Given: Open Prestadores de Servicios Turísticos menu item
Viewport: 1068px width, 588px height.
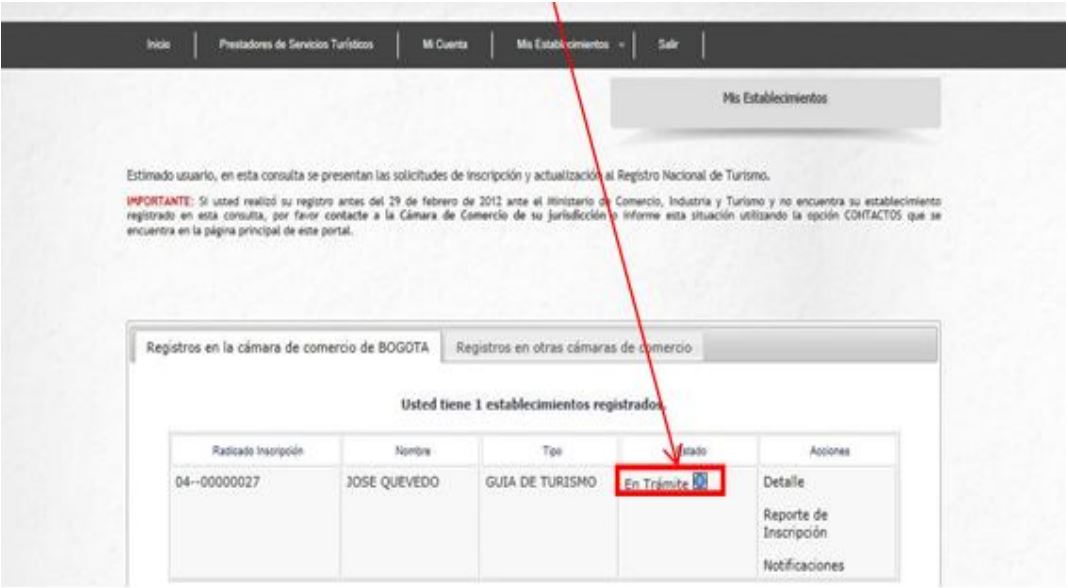Looking at the screenshot, I should coord(296,45).
